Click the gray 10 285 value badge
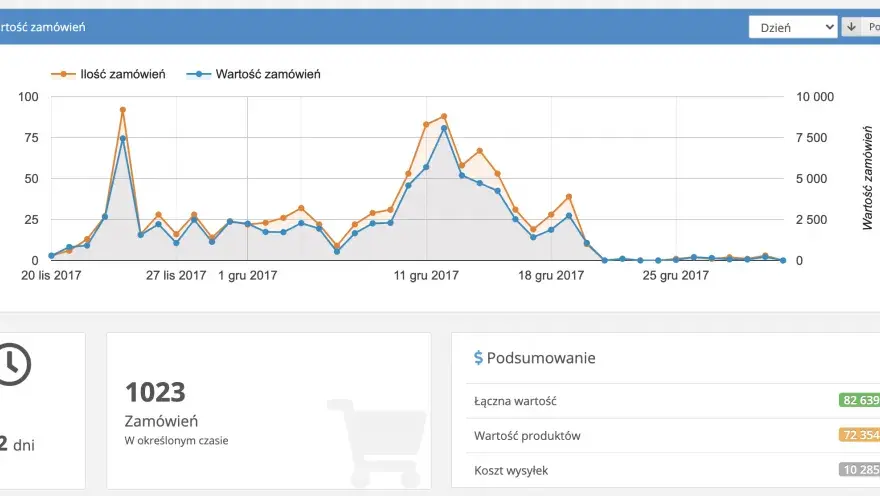880x496 pixels. [x=859, y=470]
